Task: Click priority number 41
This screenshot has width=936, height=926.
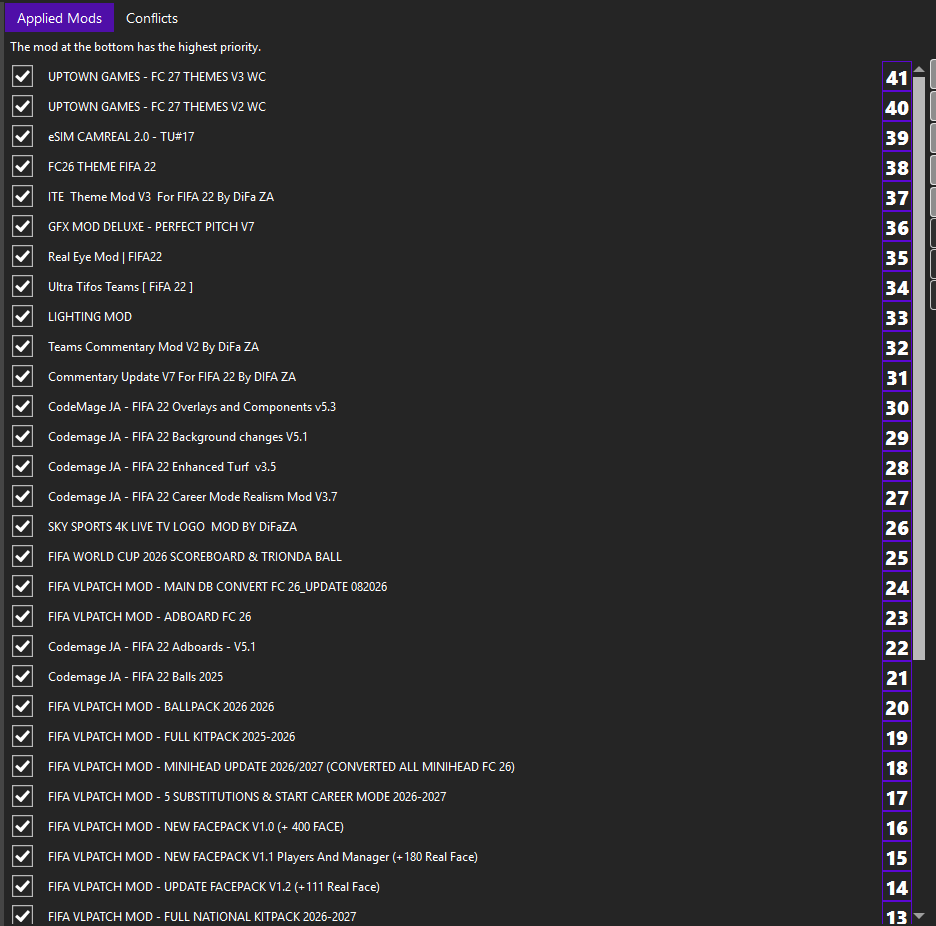Action: coord(897,78)
